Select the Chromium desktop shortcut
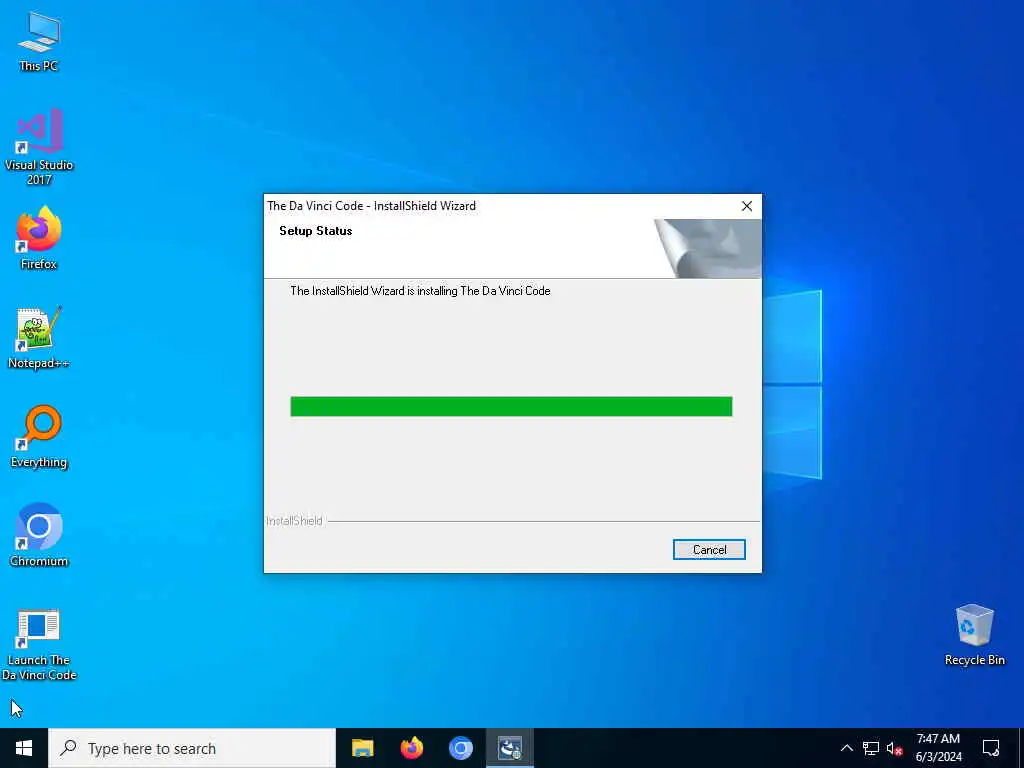1024x768 pixels. point(39,535)
